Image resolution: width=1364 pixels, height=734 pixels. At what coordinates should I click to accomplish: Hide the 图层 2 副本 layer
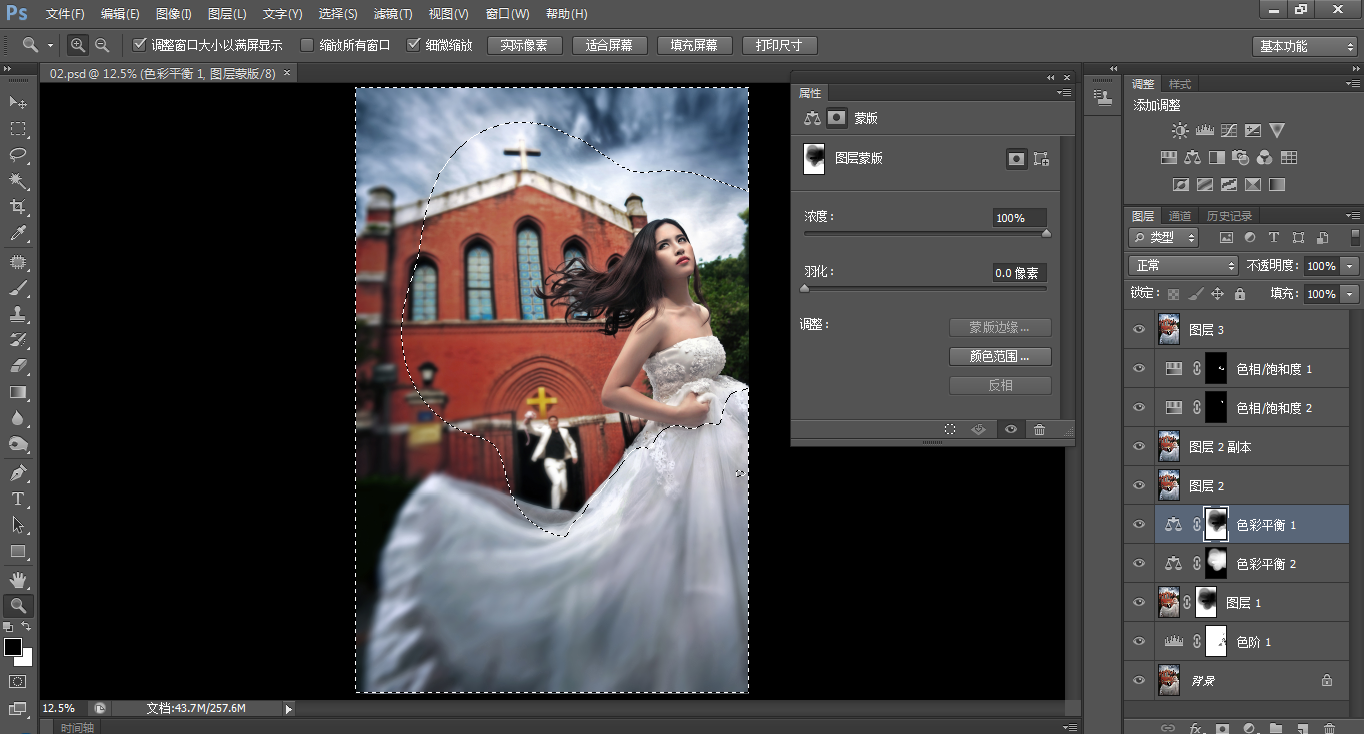click(1138, 446)
